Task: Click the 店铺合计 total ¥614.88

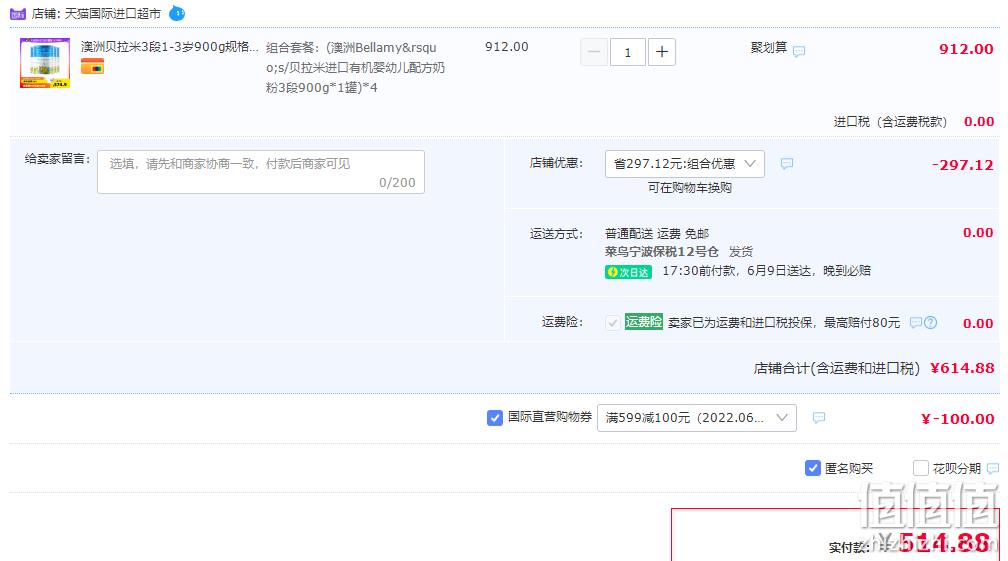Action: [x=962, y=368]
